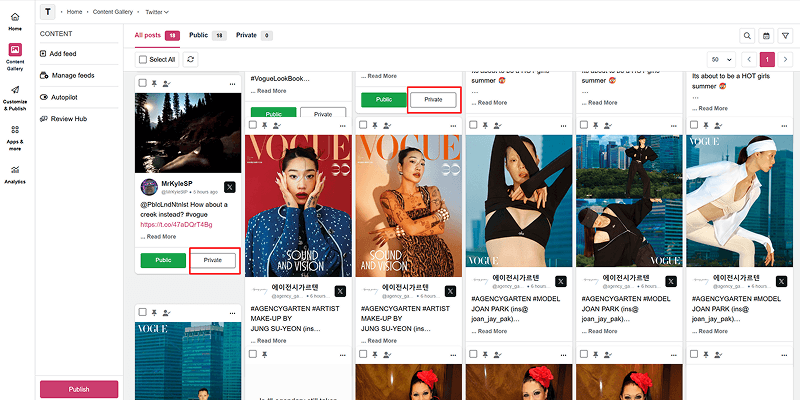Check the red Vogue cover post checkbox
The image size is (800, 400).
click(253, 124)
